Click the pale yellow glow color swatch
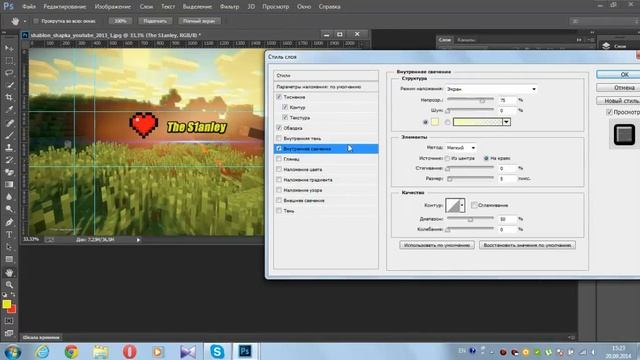 tap(435, 122)
